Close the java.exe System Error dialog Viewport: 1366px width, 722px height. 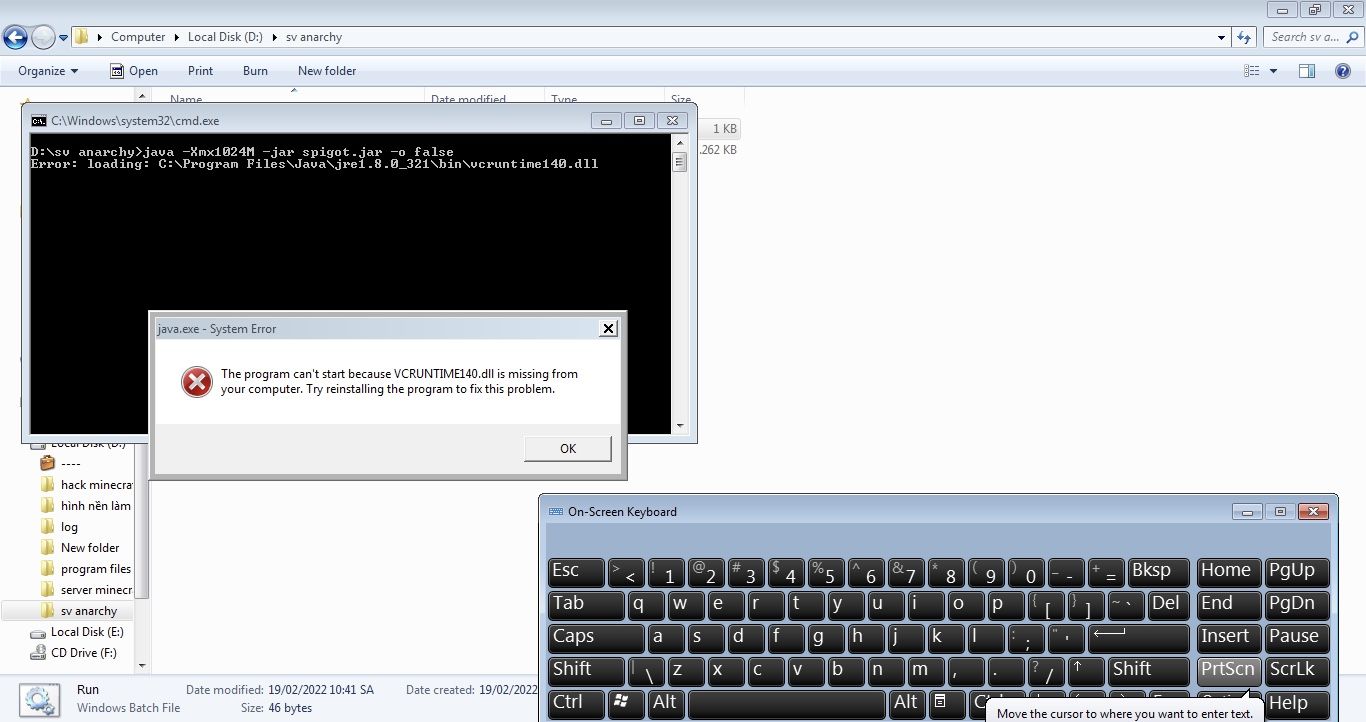click(x=607, y=328)
